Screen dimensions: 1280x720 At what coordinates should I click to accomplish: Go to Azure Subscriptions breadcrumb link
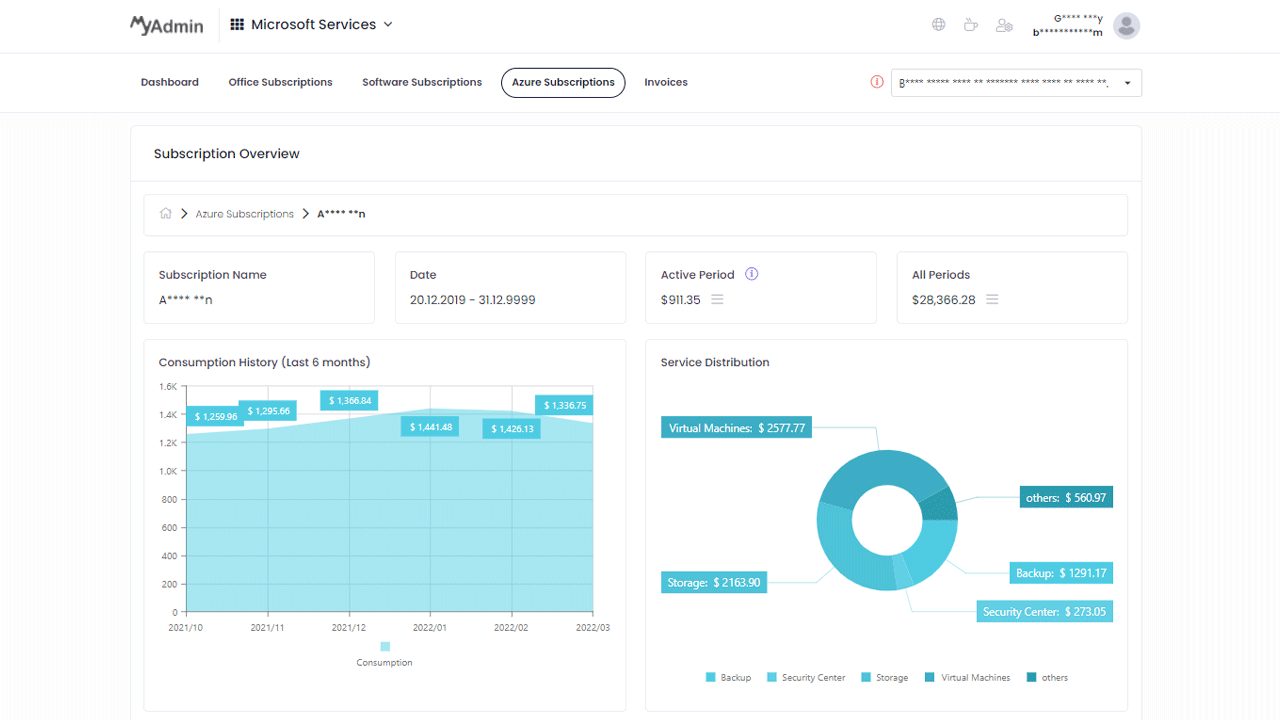coord(245,214)
